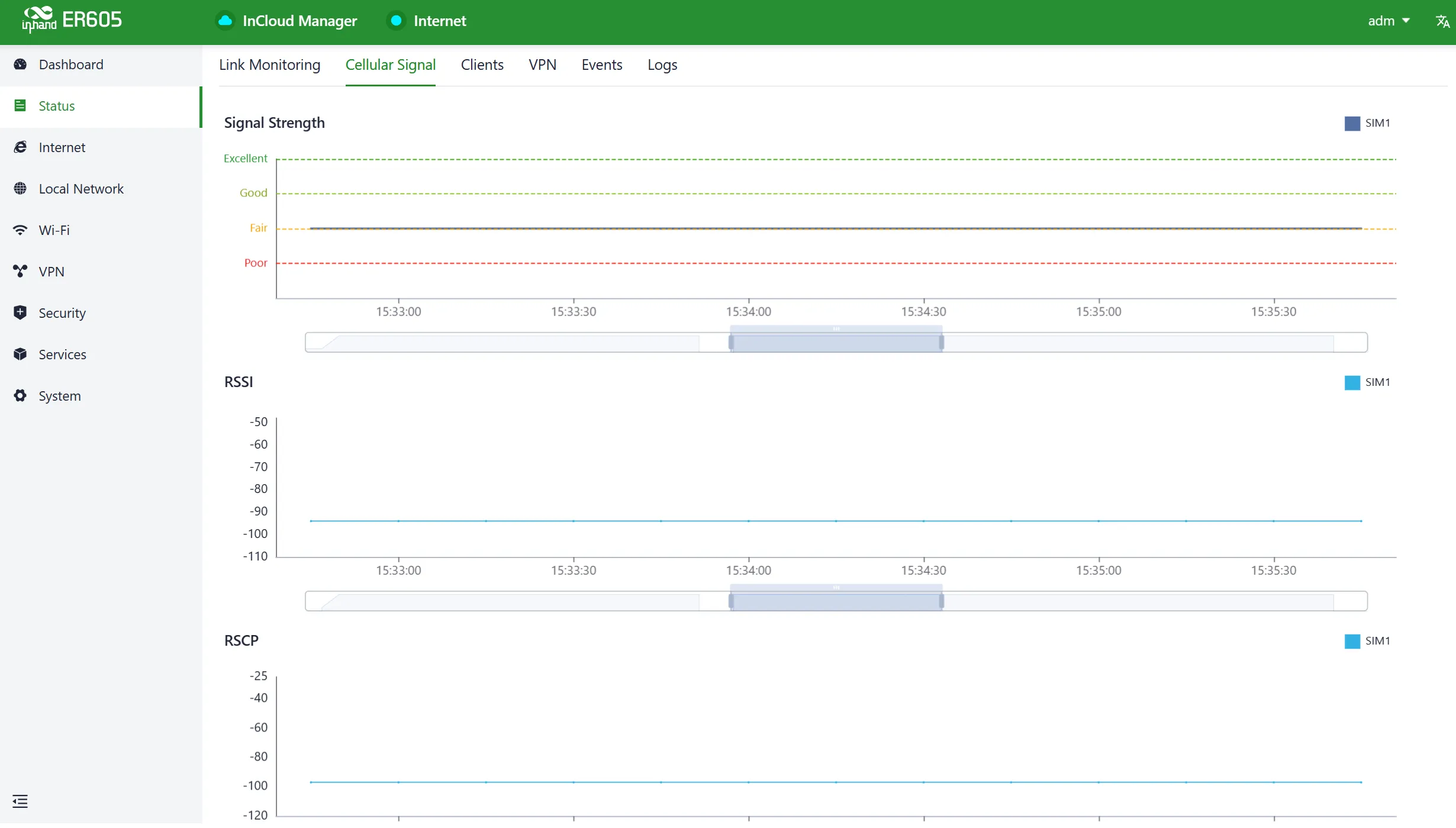Click the System gear icon
The image size is (1456, 828).
pyautogui.click(x=20, y=396)
